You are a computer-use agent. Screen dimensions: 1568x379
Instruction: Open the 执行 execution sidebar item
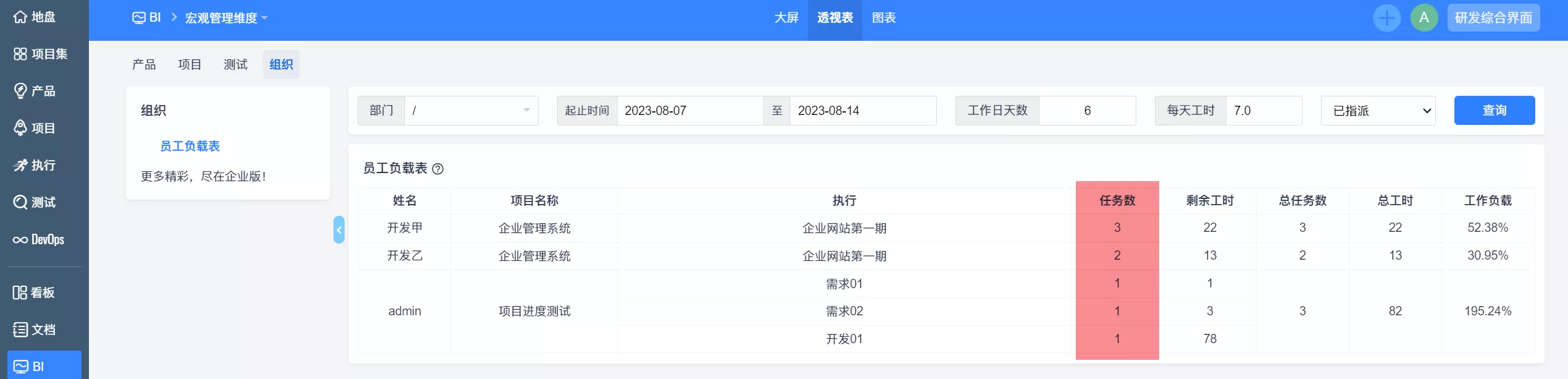(x=35, y=165)
